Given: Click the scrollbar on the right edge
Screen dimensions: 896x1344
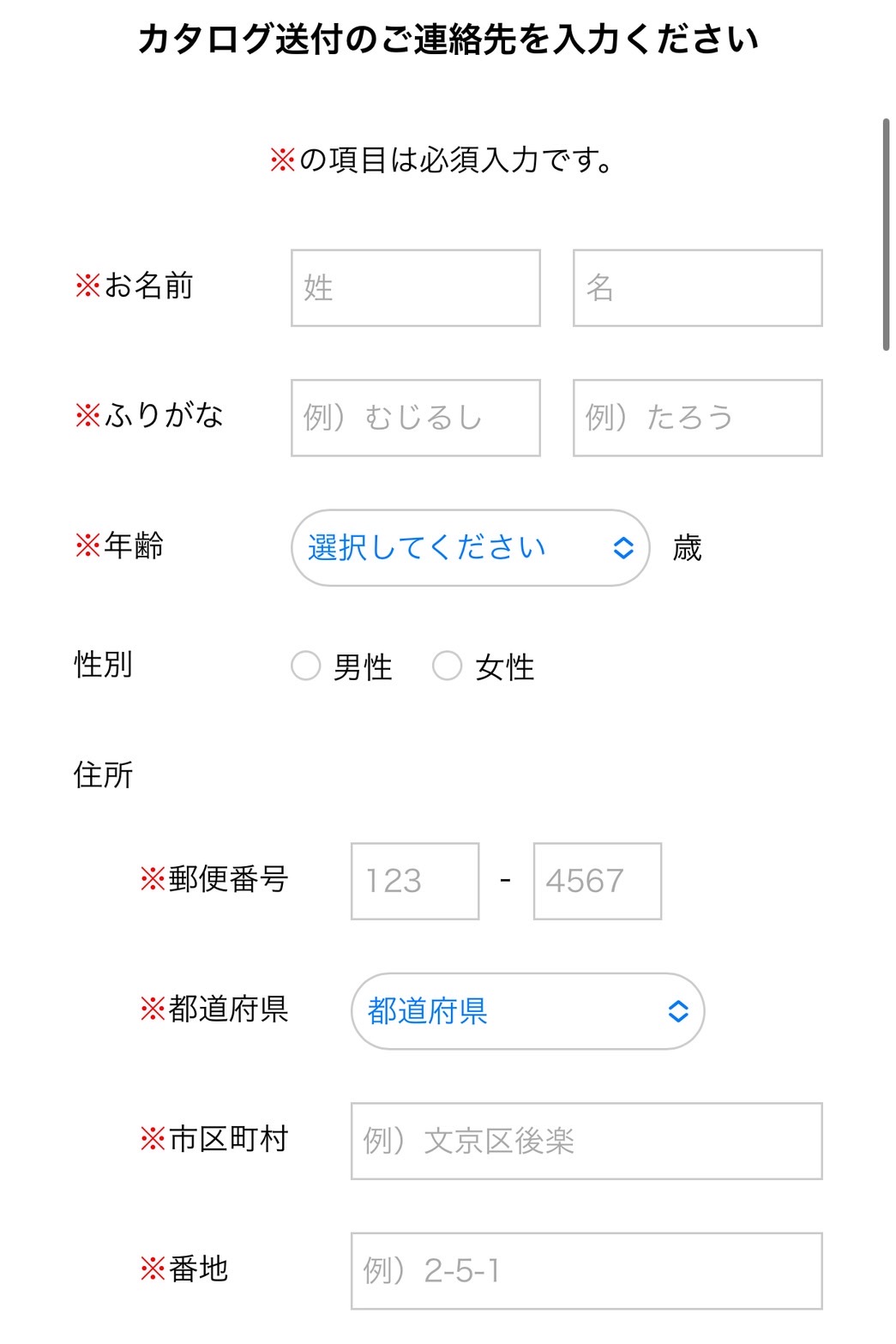Looking at the screenshot, I should pos(887,236).
